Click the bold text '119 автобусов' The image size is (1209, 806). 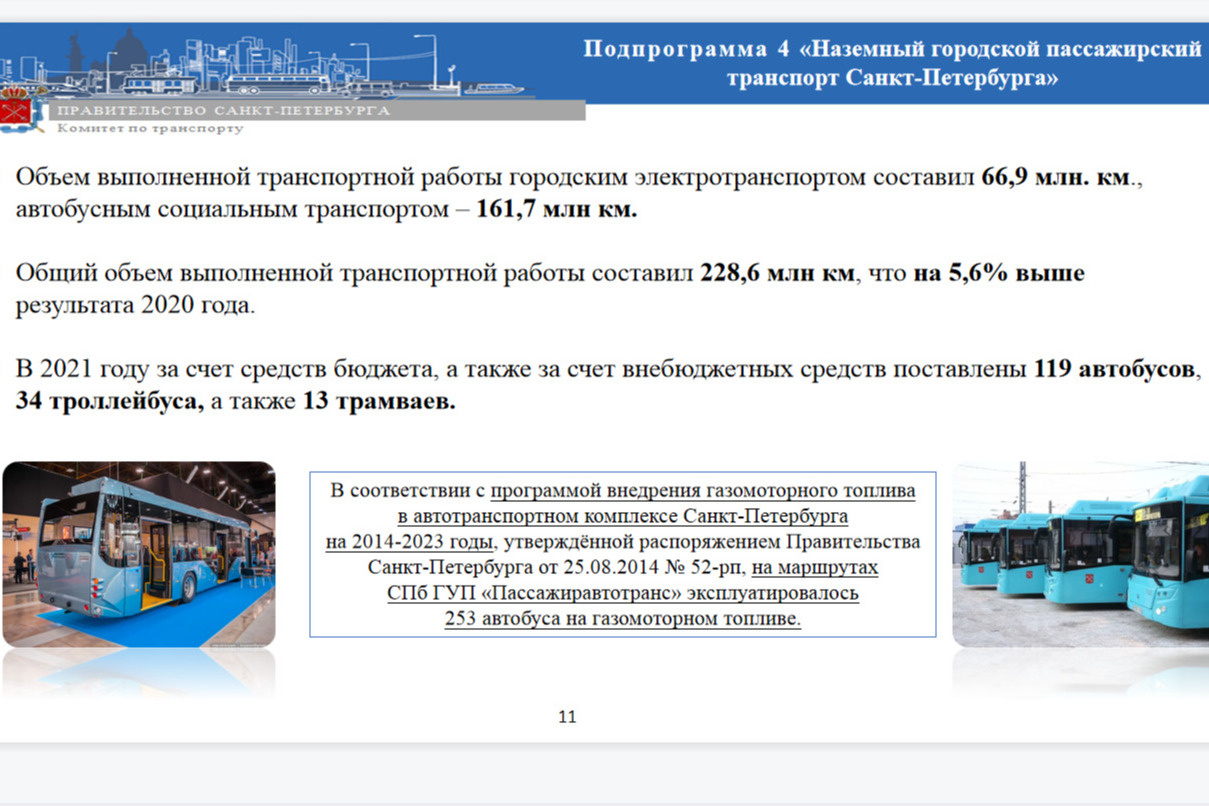(x=1114, y=370)
